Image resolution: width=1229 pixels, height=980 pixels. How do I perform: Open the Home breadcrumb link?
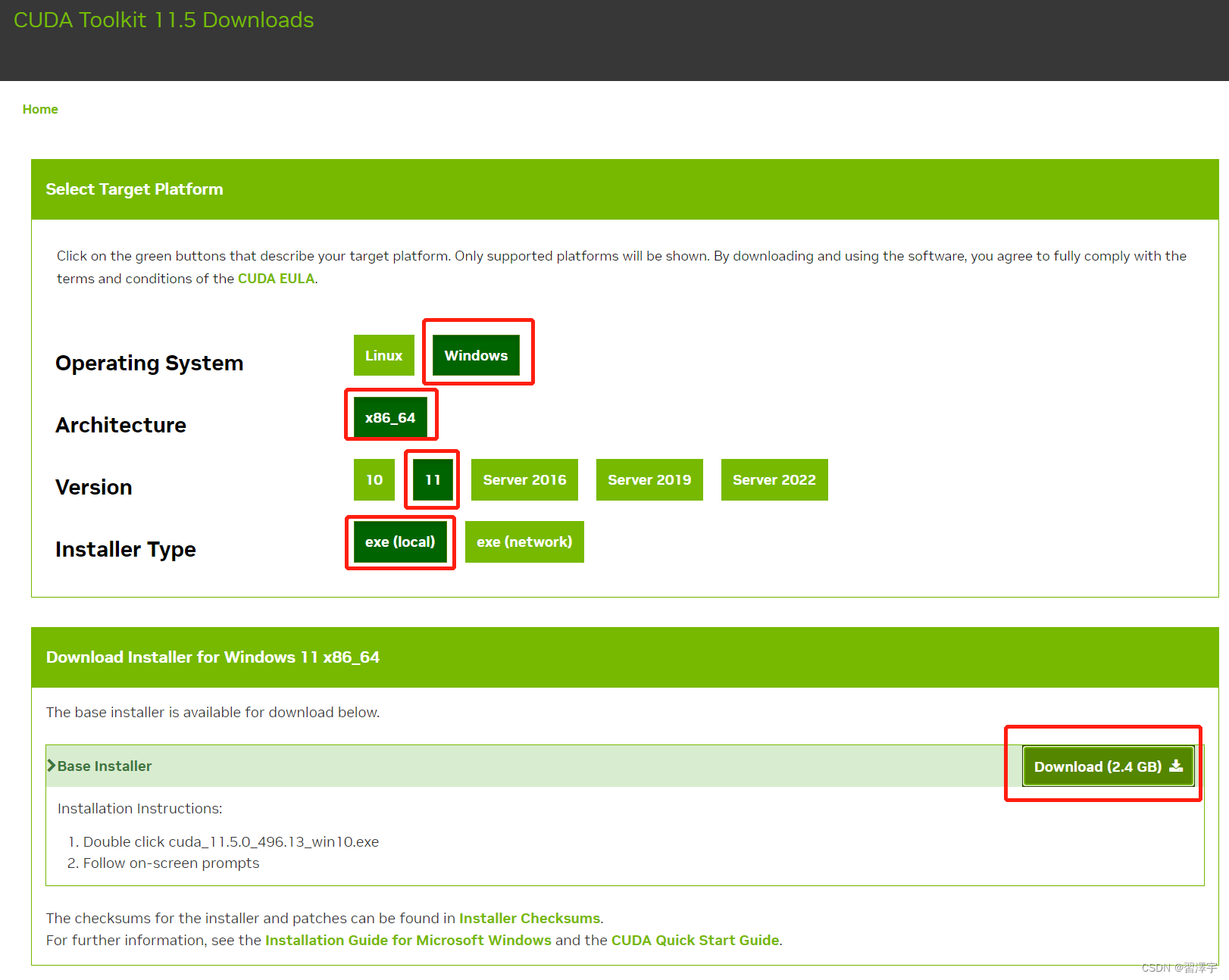[40, 109]
